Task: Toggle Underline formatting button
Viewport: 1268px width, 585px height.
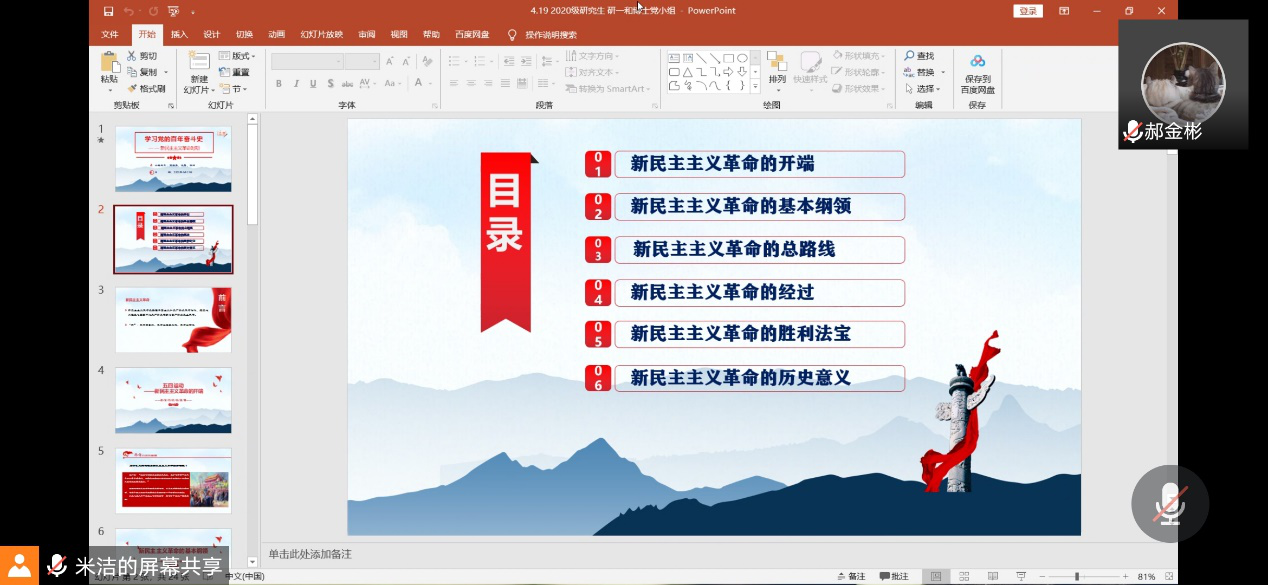Action: [313, 84]
